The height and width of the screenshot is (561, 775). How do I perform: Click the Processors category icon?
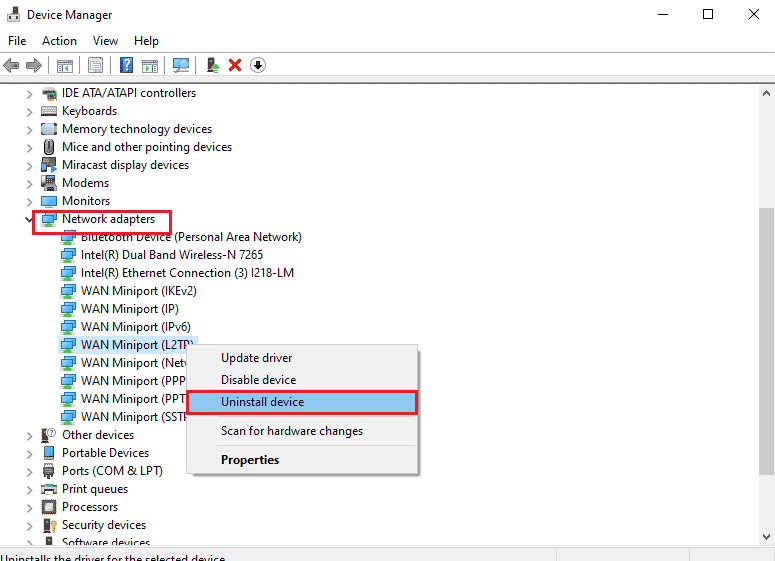(49, 507)
